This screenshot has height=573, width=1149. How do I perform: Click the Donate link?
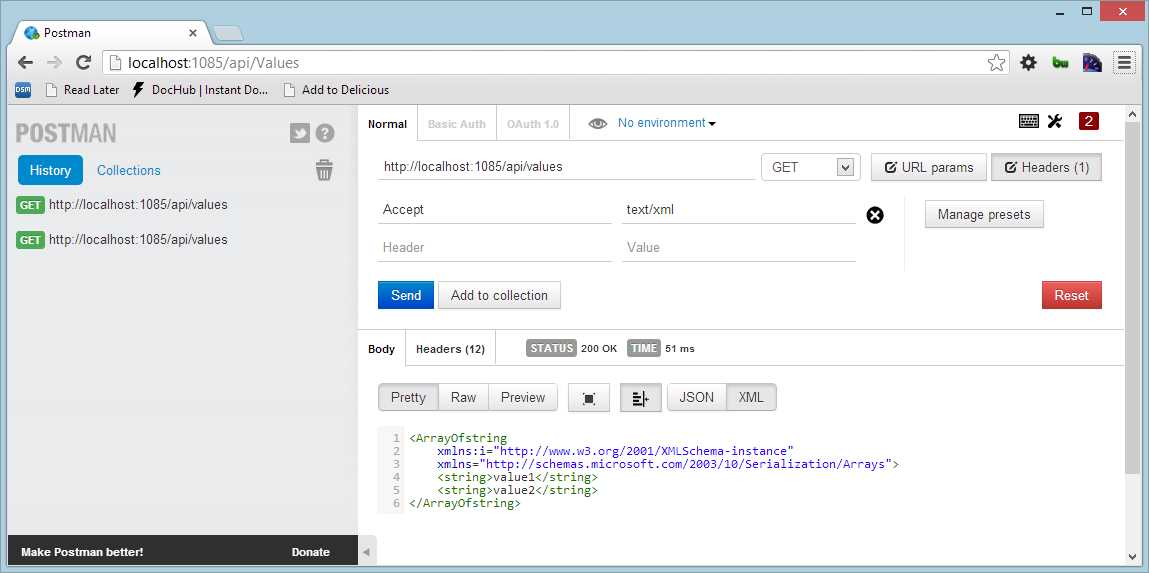[x=311, y=552]
